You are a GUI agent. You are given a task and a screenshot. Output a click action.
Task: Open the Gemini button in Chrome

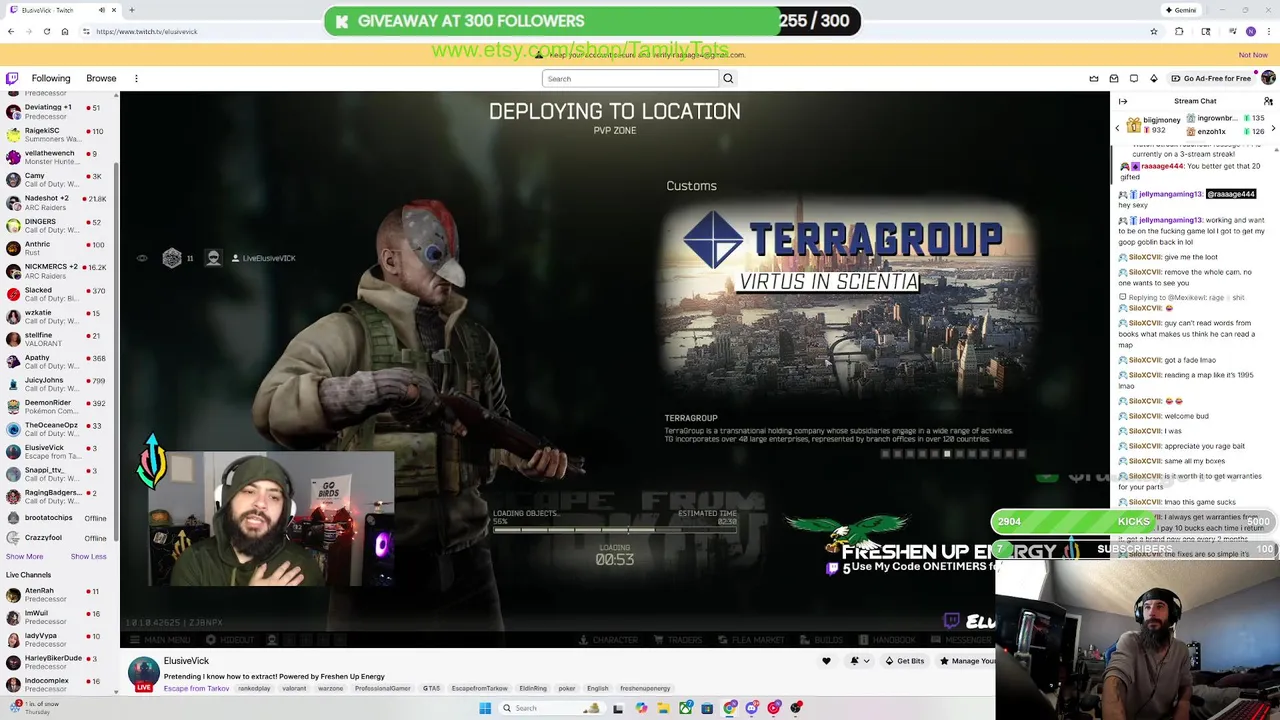pos(1181,10)
